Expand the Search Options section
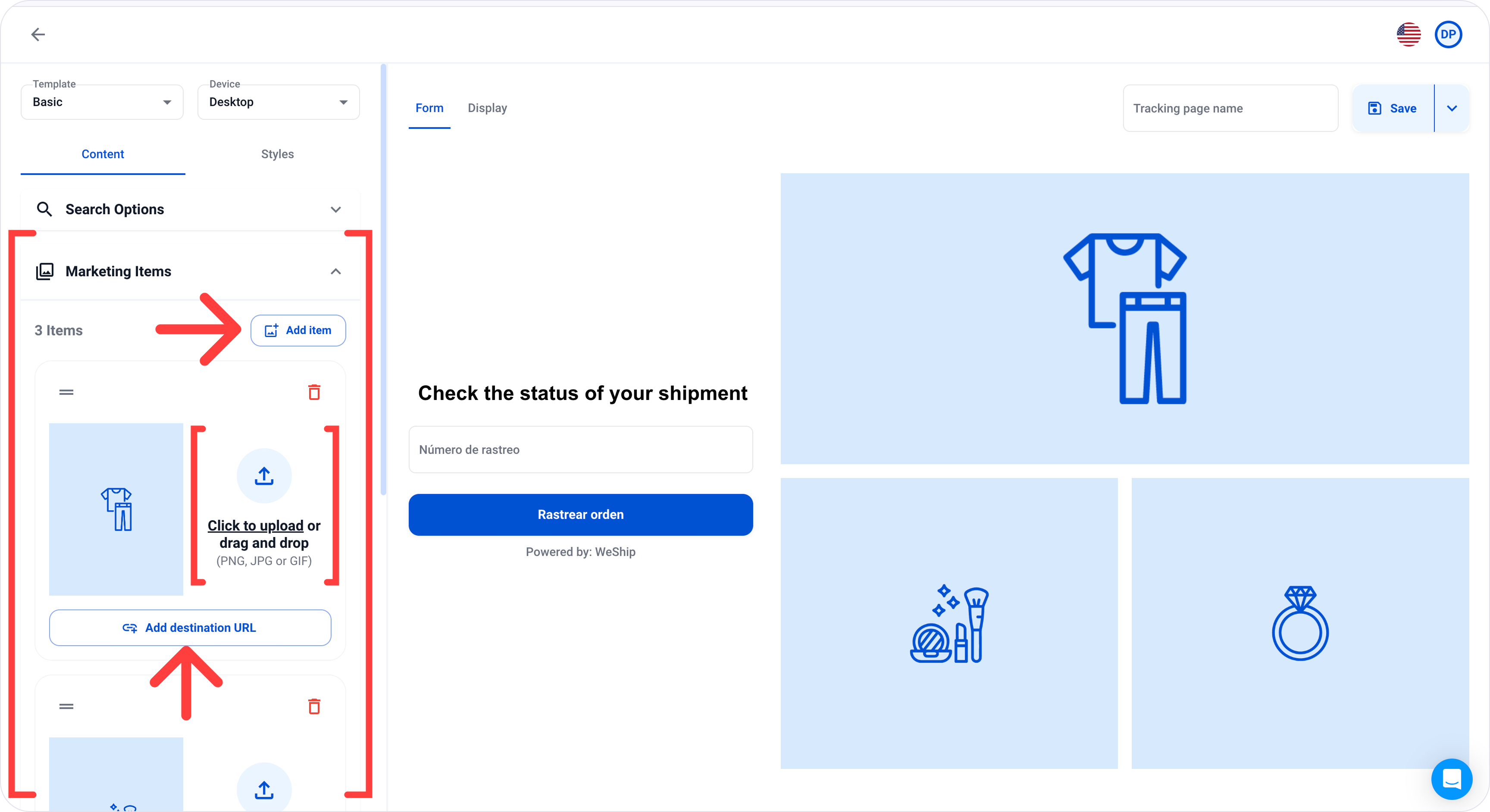This screenshot has height=812, width=1490. [x=335, y=209]
